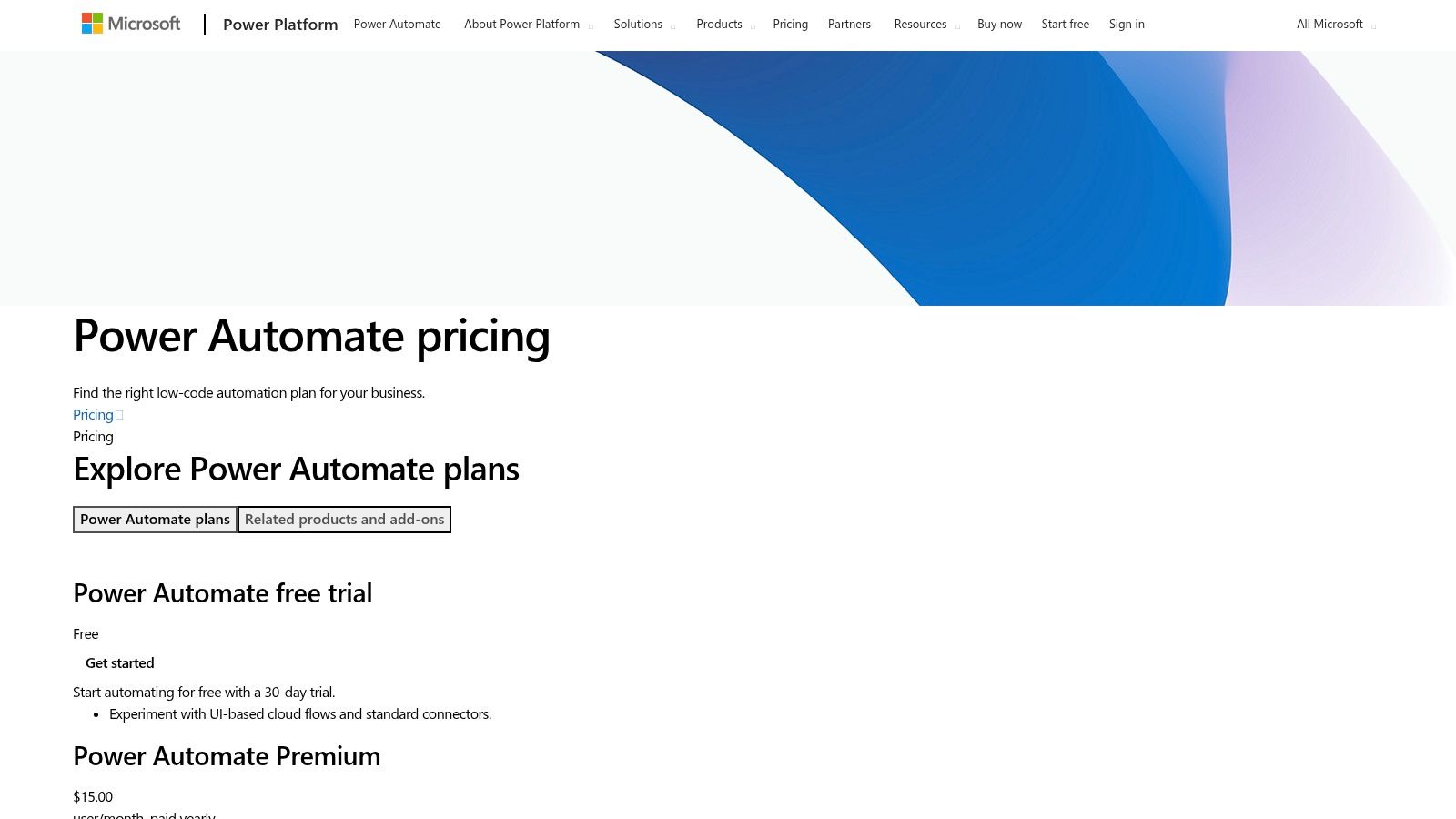Click the Power Automate Premium heading
1456x819 pixels.
click(x=227, y=756)
